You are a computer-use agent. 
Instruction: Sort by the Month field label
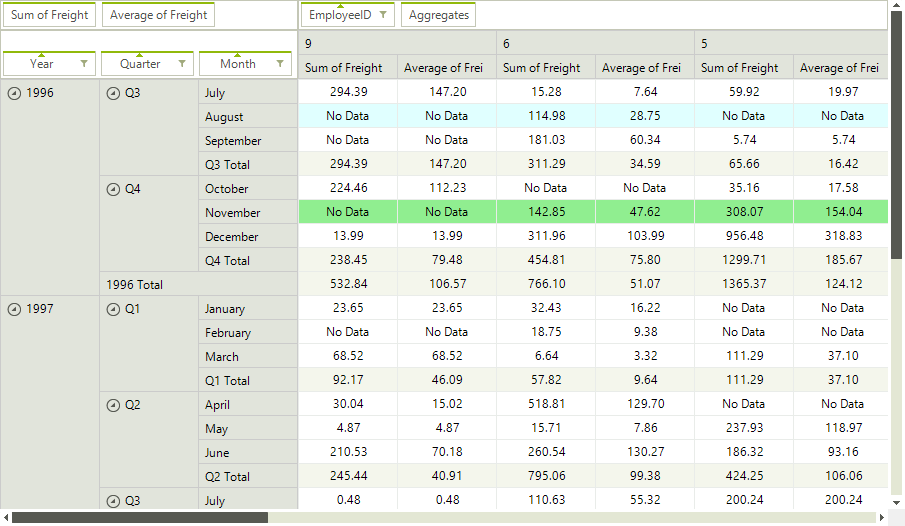(x=238, y=64)
